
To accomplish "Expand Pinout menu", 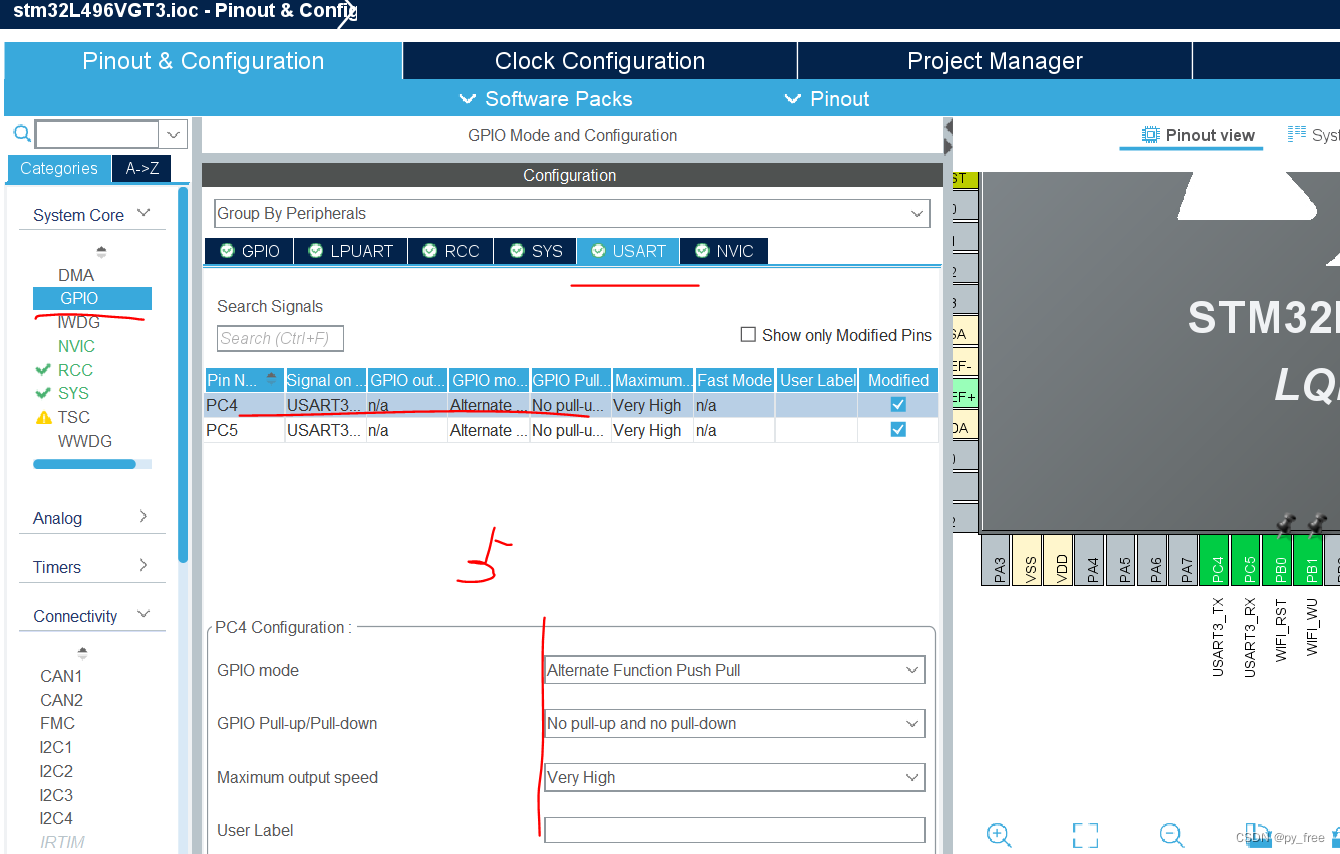I will click(827, 99).
